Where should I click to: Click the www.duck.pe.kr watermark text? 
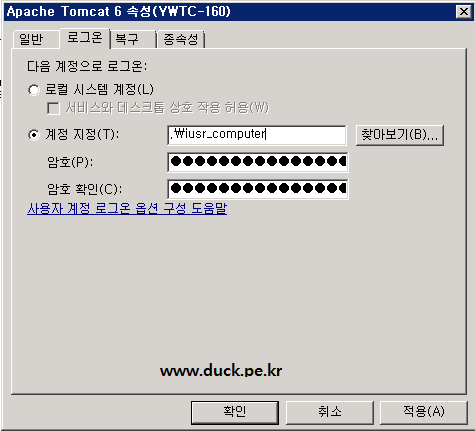coord(221,370)
